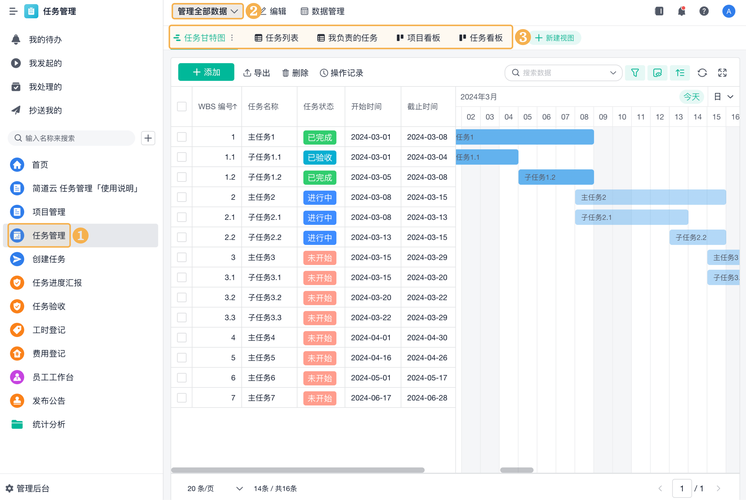This screenshot has height=500, width=746.
Task: Toggle the select-all header checkbox
Action: tap(182, 106)
